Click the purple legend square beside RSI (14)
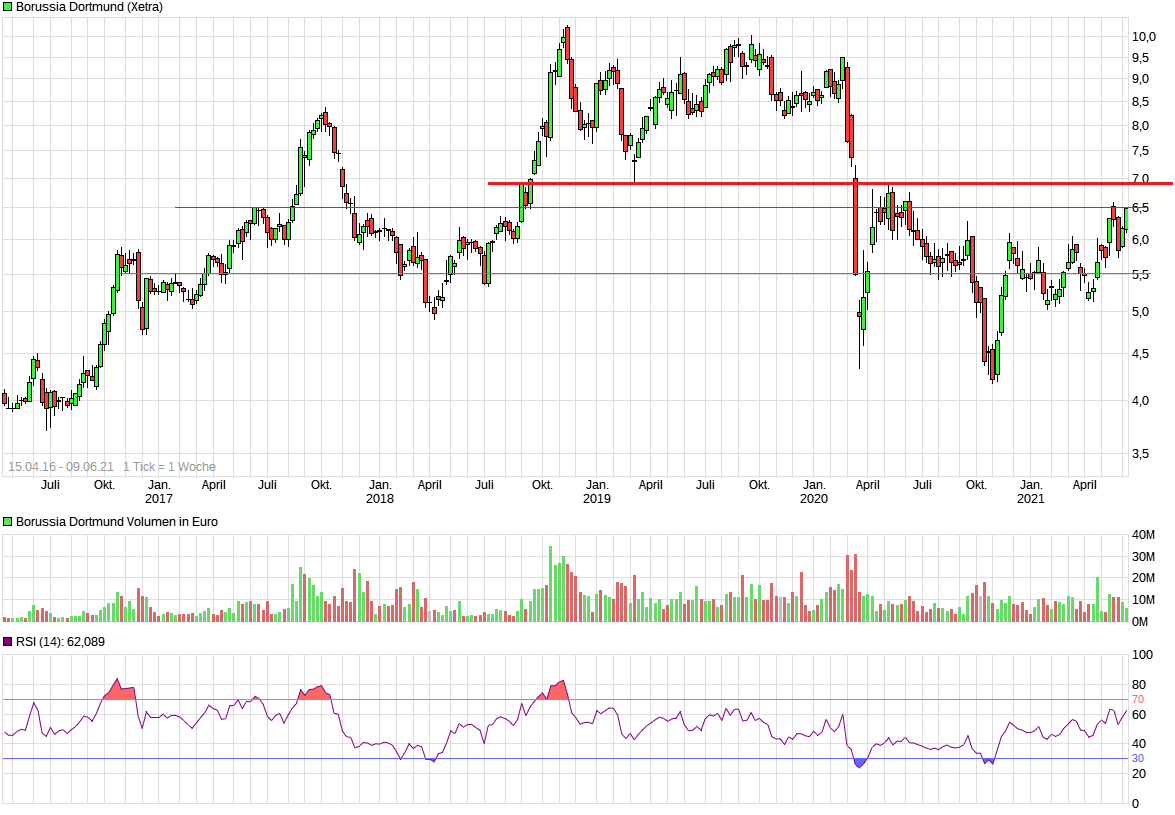 [7, 641]
